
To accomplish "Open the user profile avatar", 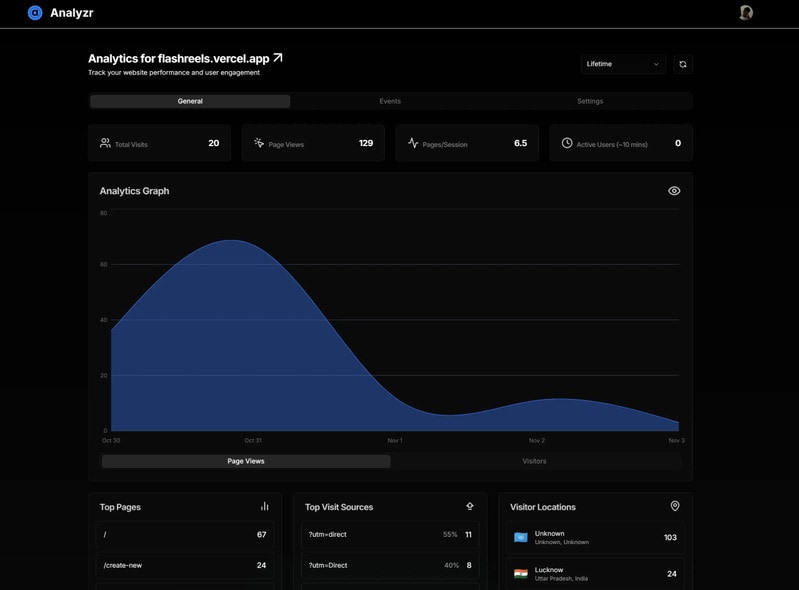I will point(746,13).
